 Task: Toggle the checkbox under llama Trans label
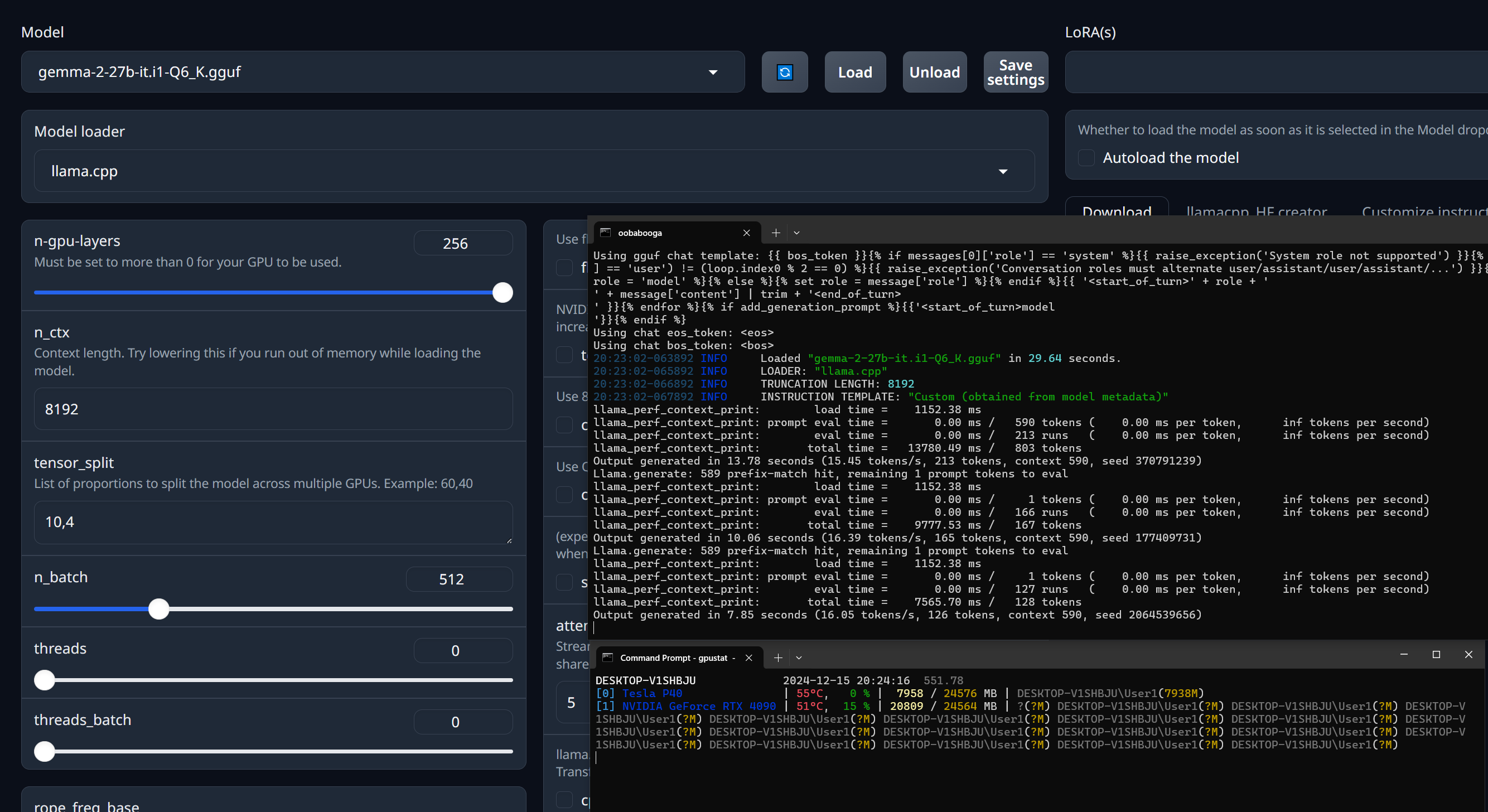[564, 800]
